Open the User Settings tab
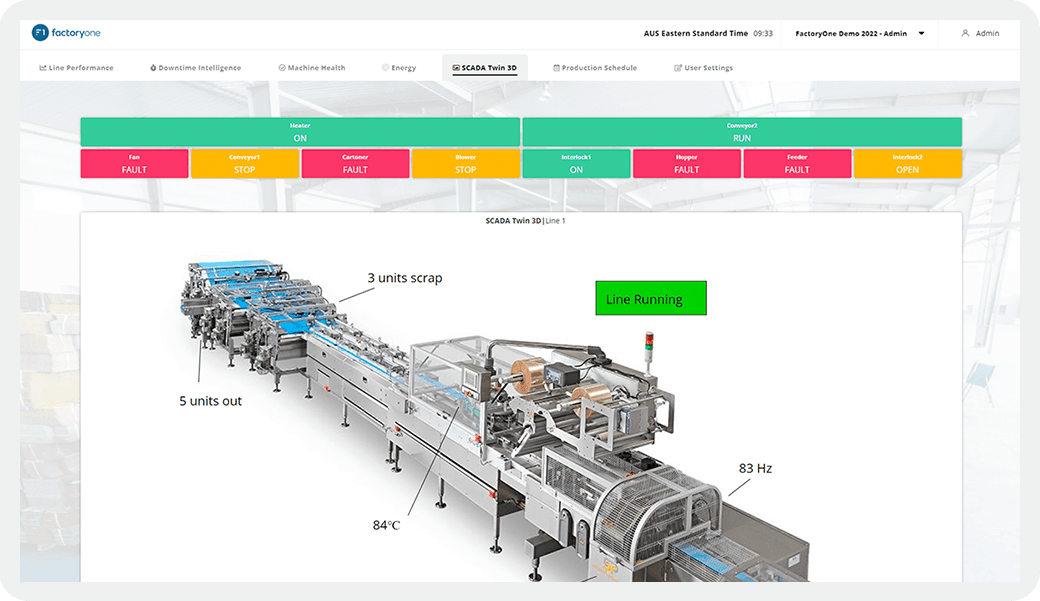This screenshot has height=601, width=1040. tap(704, 68)
